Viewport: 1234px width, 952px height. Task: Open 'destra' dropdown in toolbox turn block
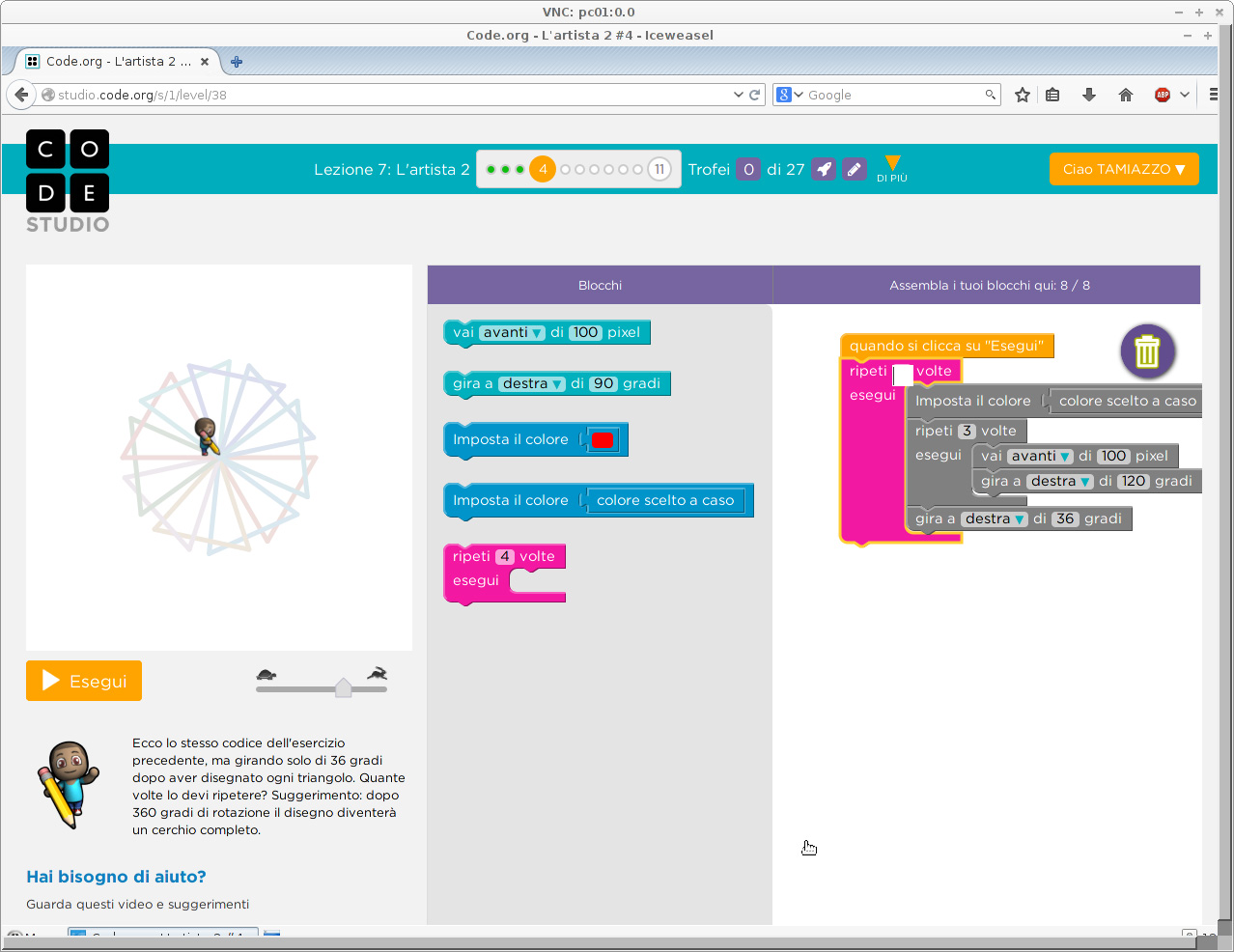[x=531, y=384]
